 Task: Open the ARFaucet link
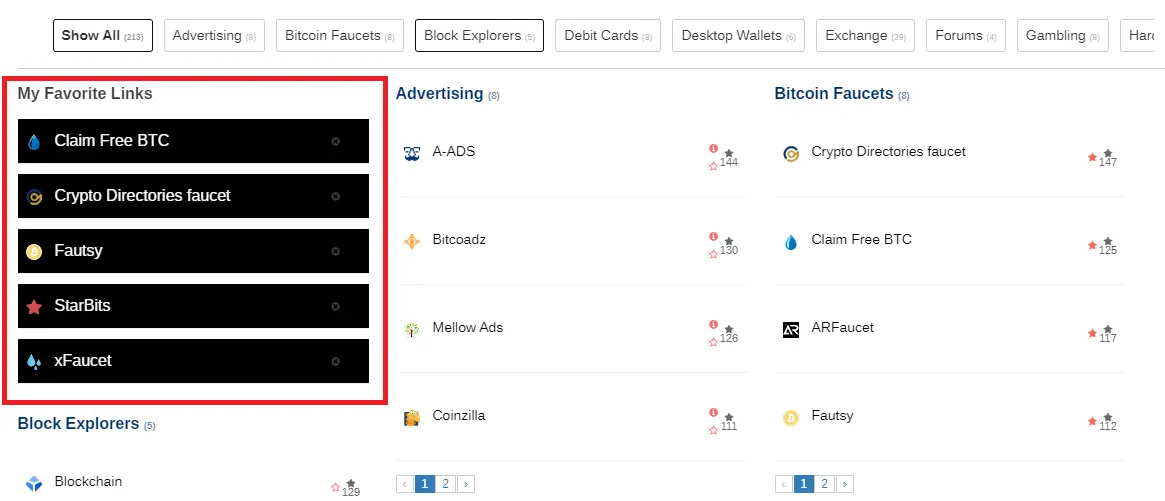pyautogui.click(x=843, y=328)
